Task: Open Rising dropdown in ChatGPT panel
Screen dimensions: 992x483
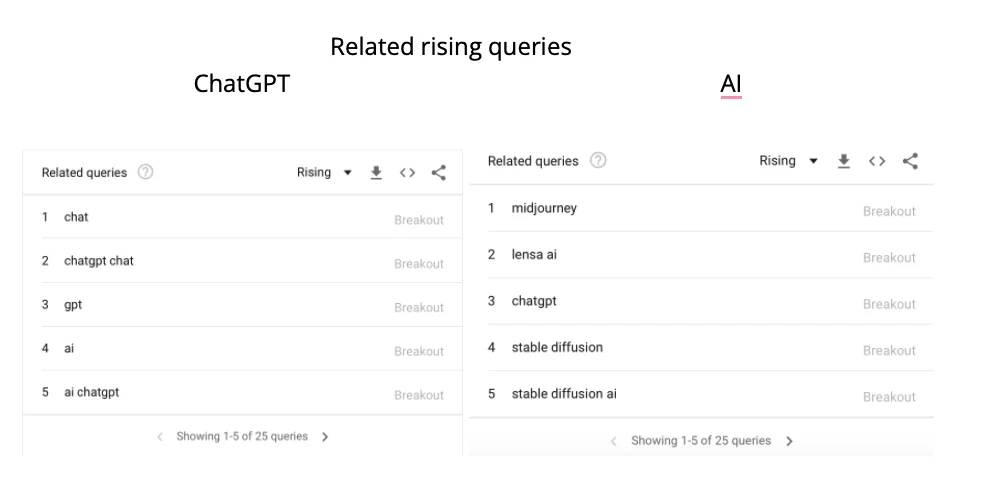Action: pyautogui.click(x=324, y=173)
